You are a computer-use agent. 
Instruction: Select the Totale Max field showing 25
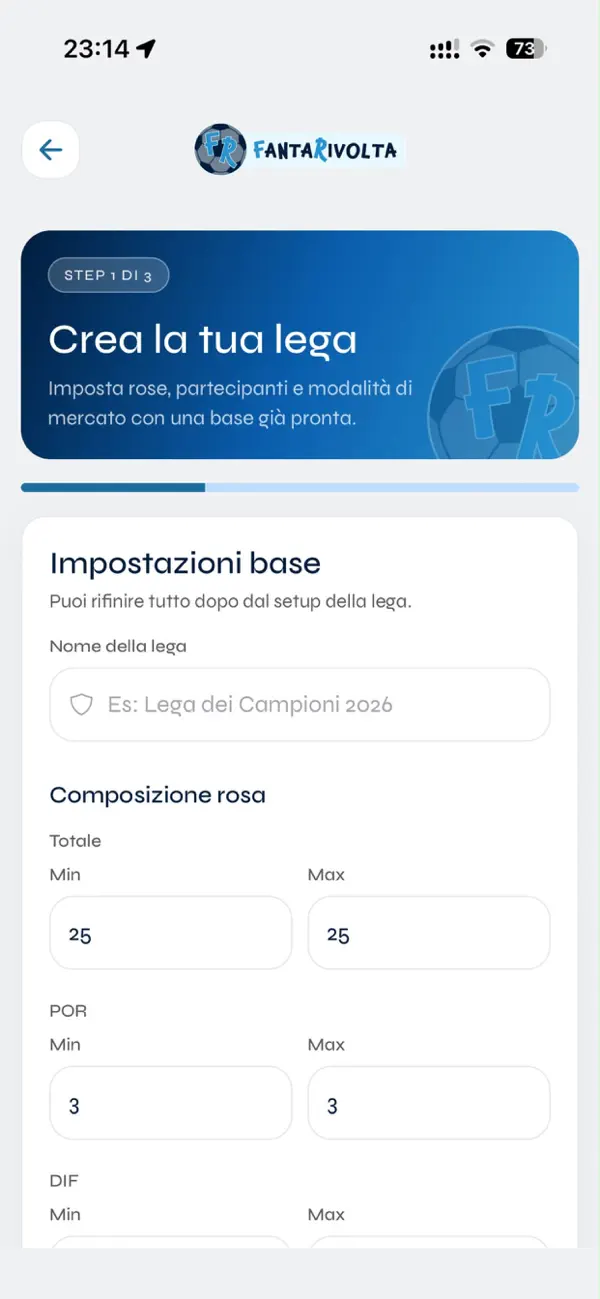pyautogui.click(x=429, y=933)
